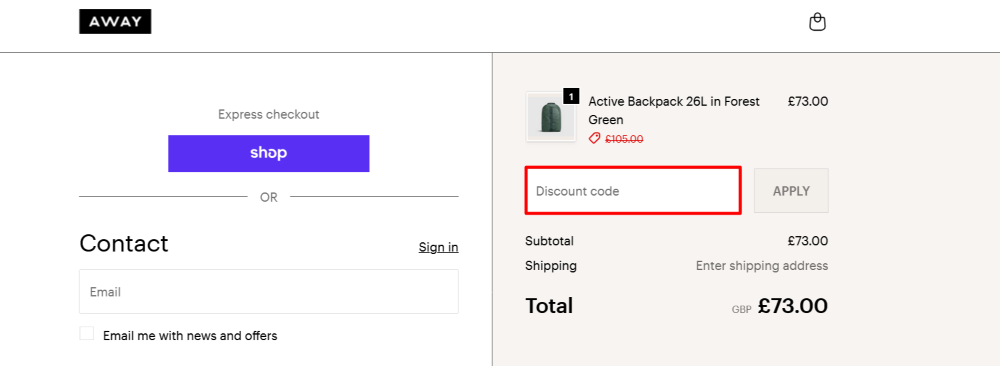
Task: Enable Email me with news and offers
Action: (x=87, y=333)
